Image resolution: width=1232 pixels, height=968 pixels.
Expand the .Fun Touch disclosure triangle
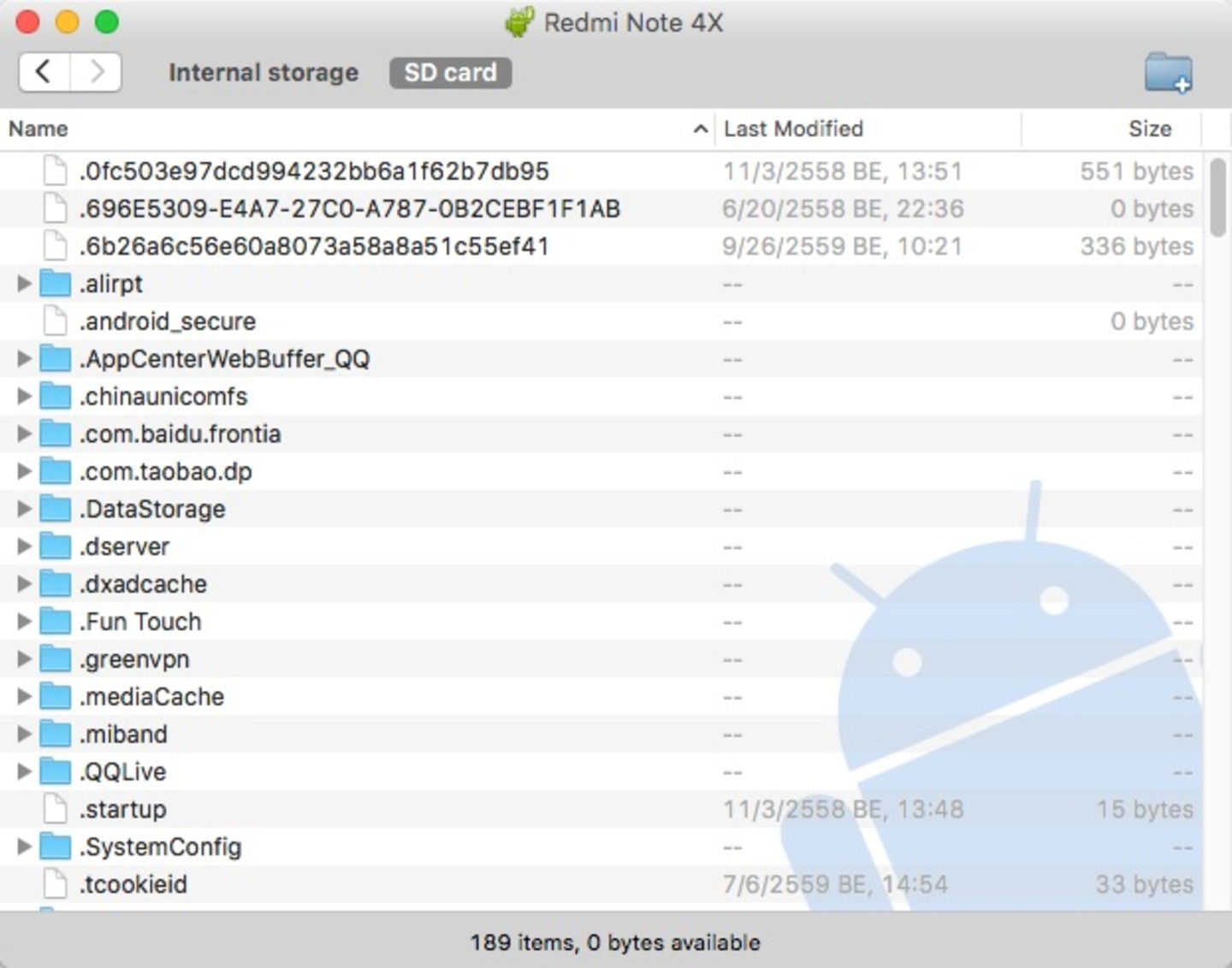point(24,622)
